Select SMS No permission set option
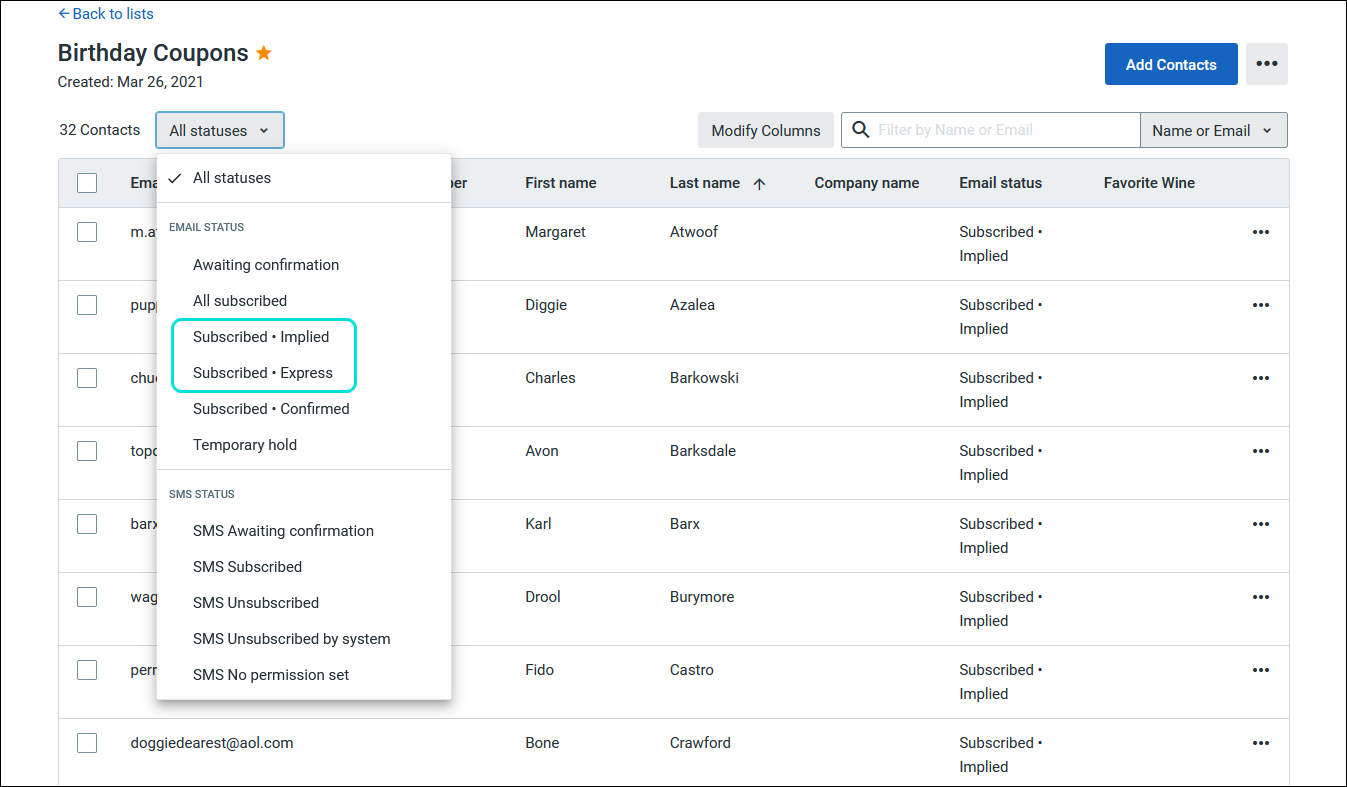The height and width of the screenshot is (787, 1347). click(x=304, y=675)
